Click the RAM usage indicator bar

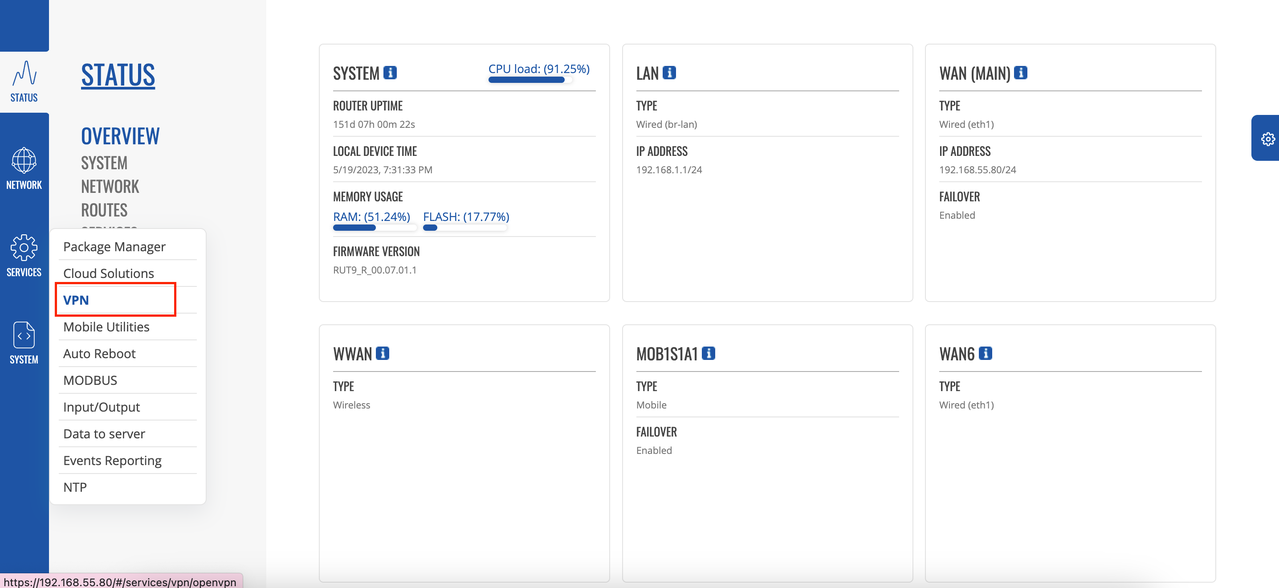375,227
